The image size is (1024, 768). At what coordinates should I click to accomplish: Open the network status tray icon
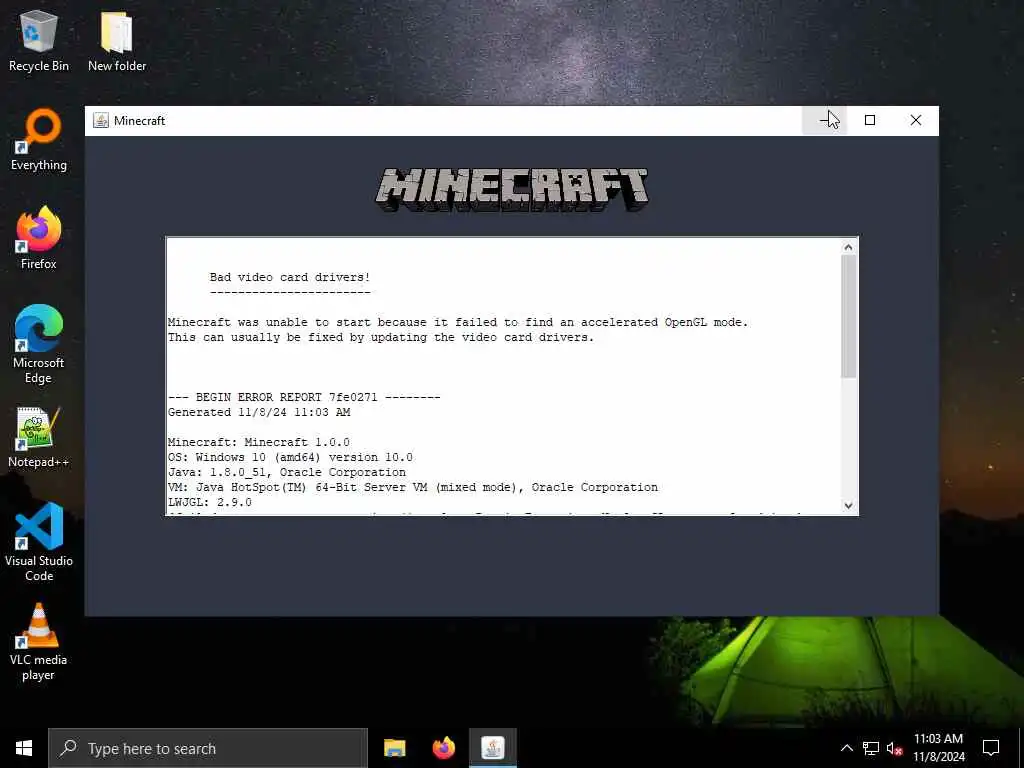click(871, 748)
